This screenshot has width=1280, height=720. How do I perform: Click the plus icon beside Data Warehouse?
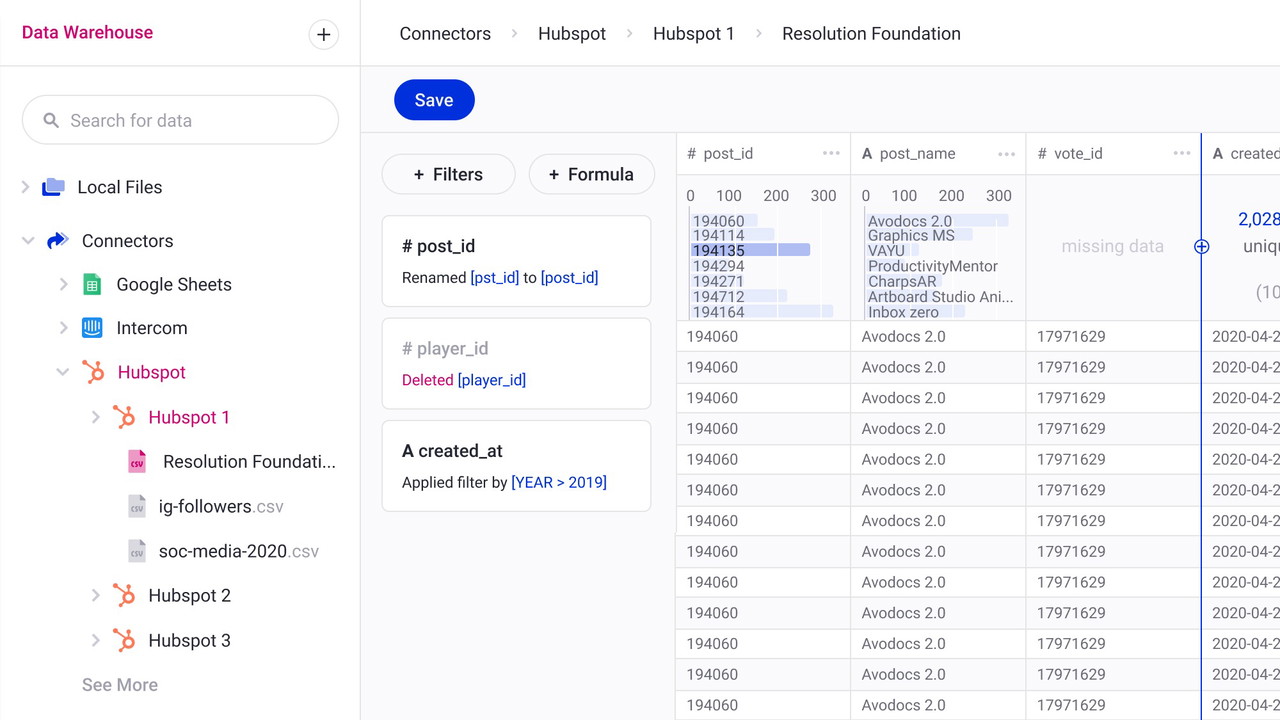[323, 34]
